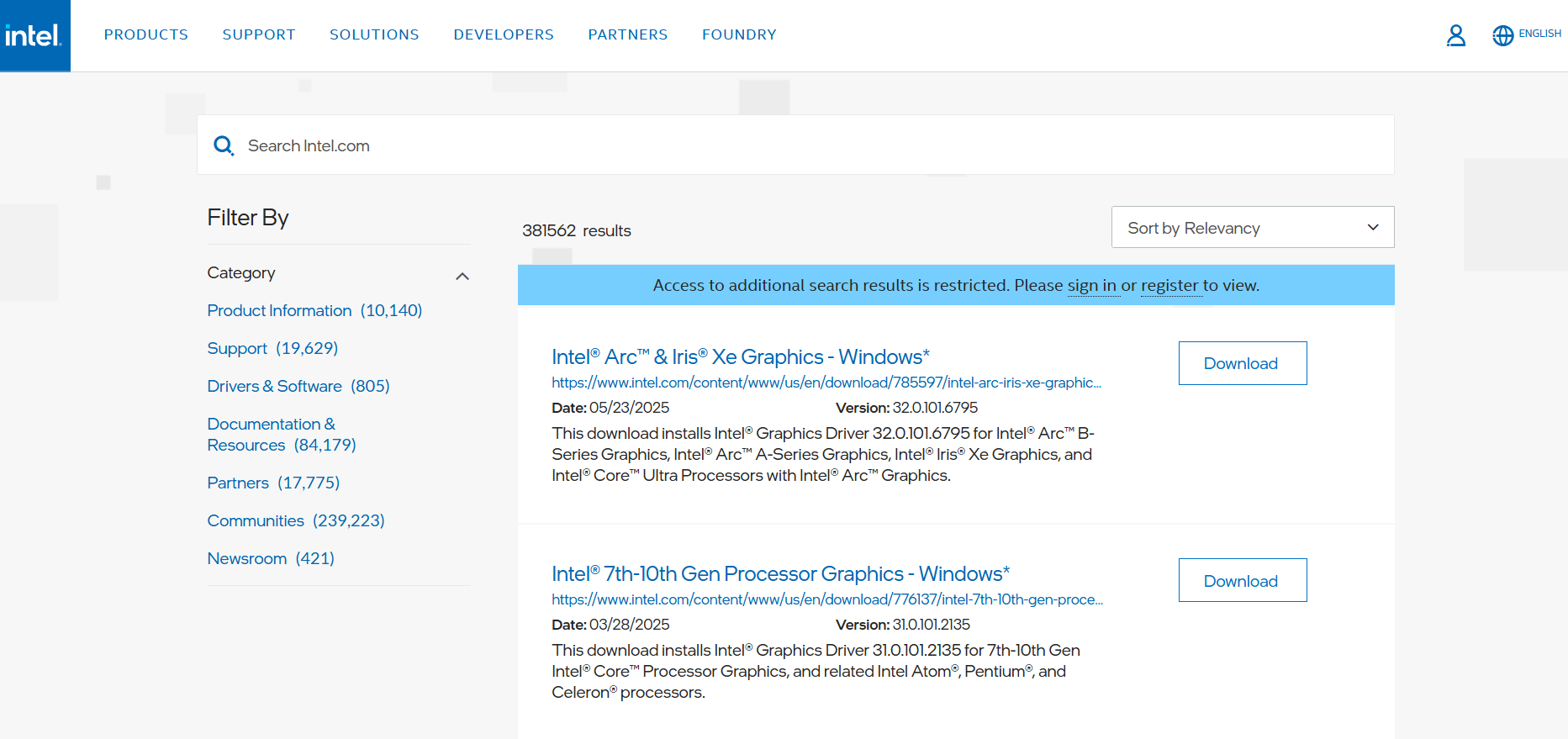Open the user account icon
This screenshot has height=739, width=1568.
(x=1455, y=35)
